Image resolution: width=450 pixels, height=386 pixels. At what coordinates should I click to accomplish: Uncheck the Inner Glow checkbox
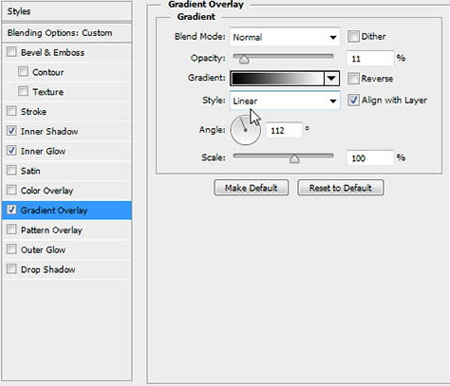[x=12, y=150]
